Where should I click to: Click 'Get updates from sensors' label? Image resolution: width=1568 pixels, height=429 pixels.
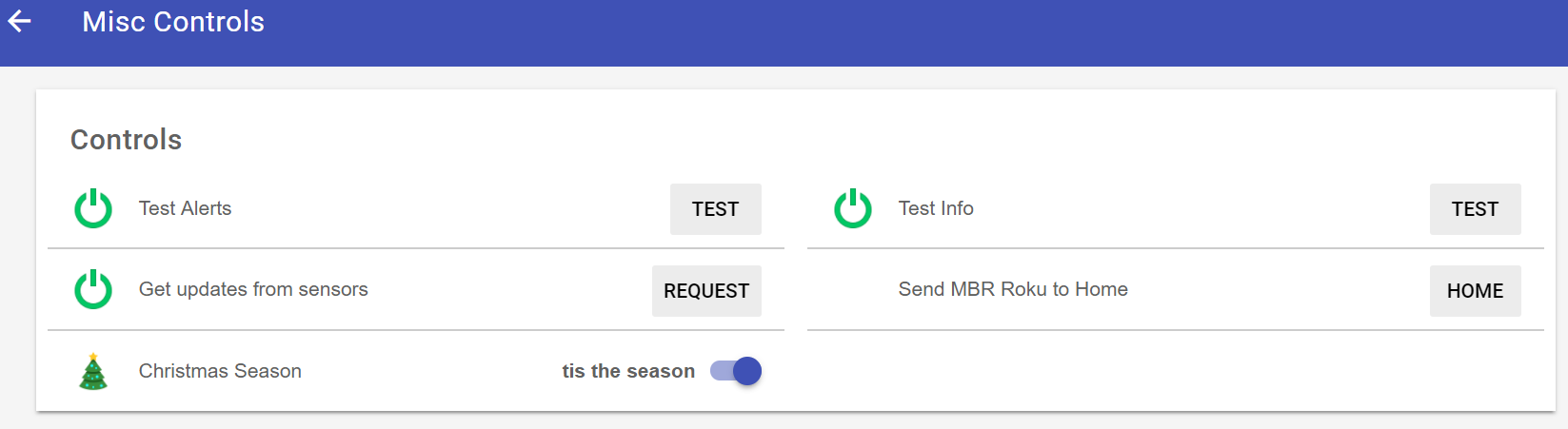[x=253, y=289]
